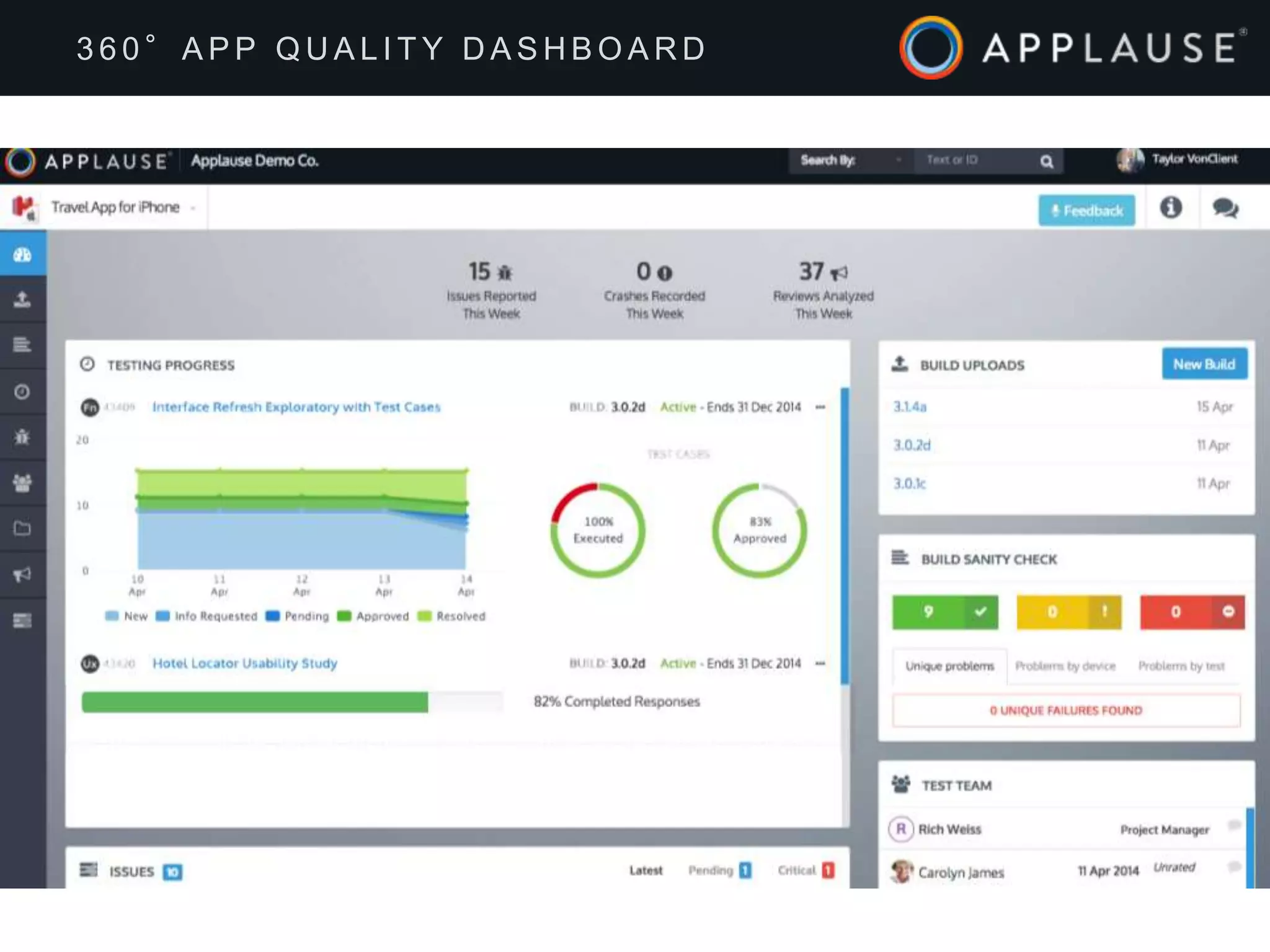
Task: Open the chat bubbles icon
Action: coord(1225,208)
